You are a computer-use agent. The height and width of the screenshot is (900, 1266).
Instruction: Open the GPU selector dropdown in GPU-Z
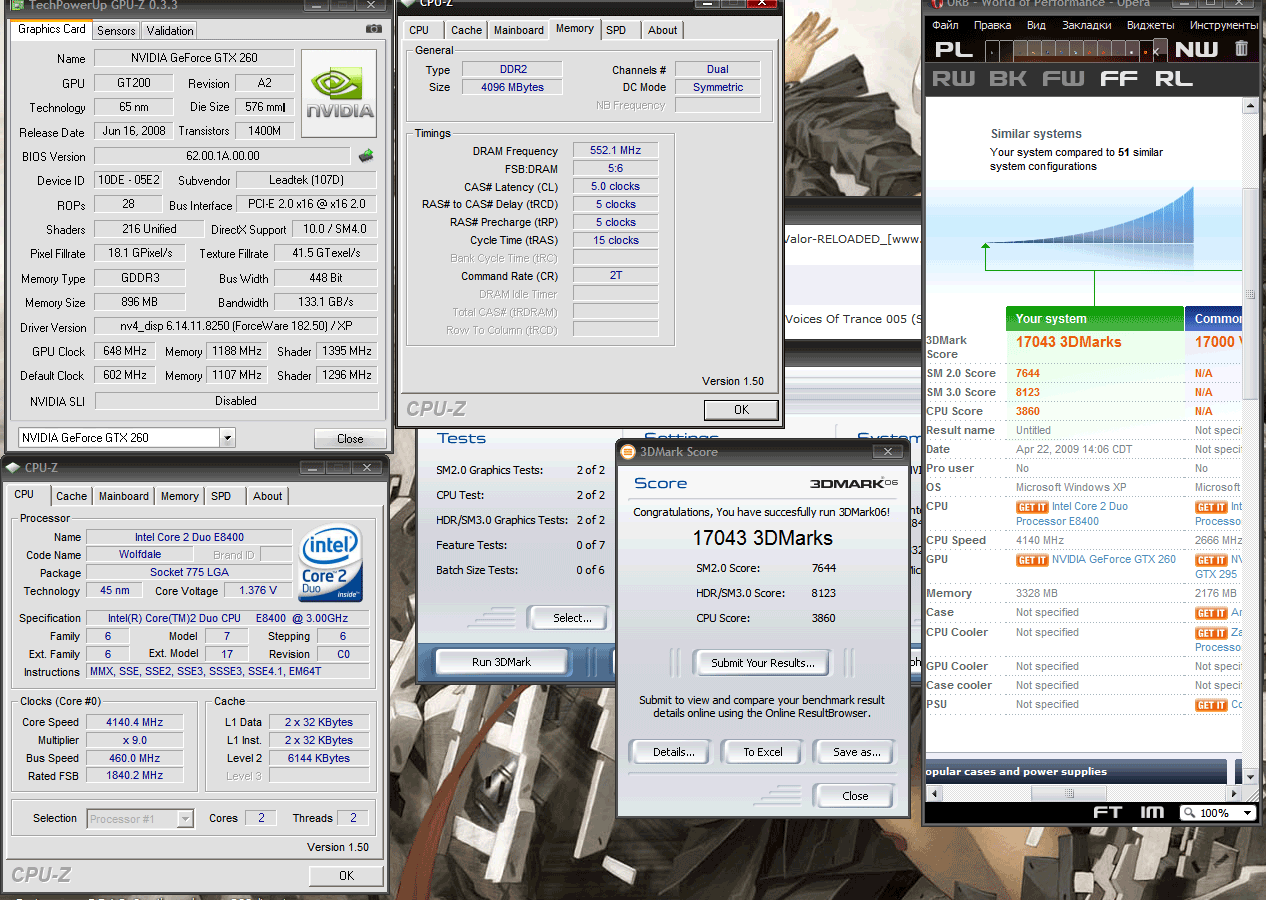tap(227, 437)
